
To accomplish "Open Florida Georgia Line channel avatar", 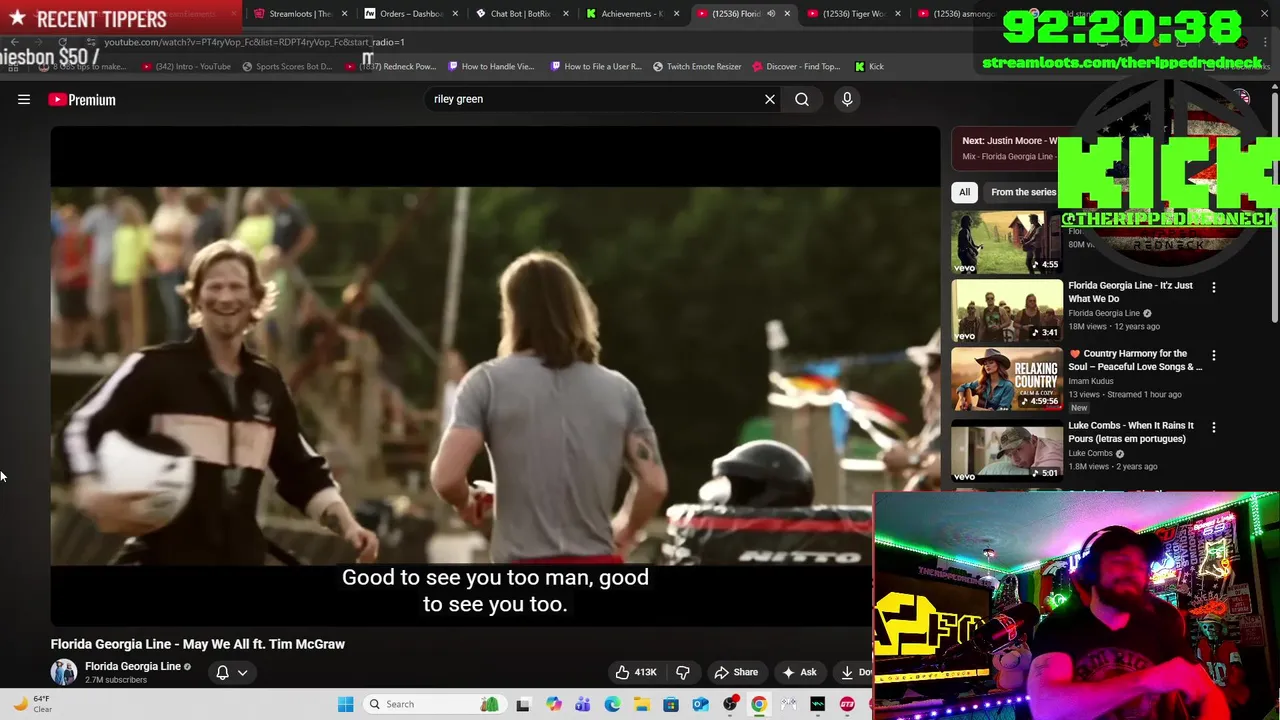I will pos(64,672).
